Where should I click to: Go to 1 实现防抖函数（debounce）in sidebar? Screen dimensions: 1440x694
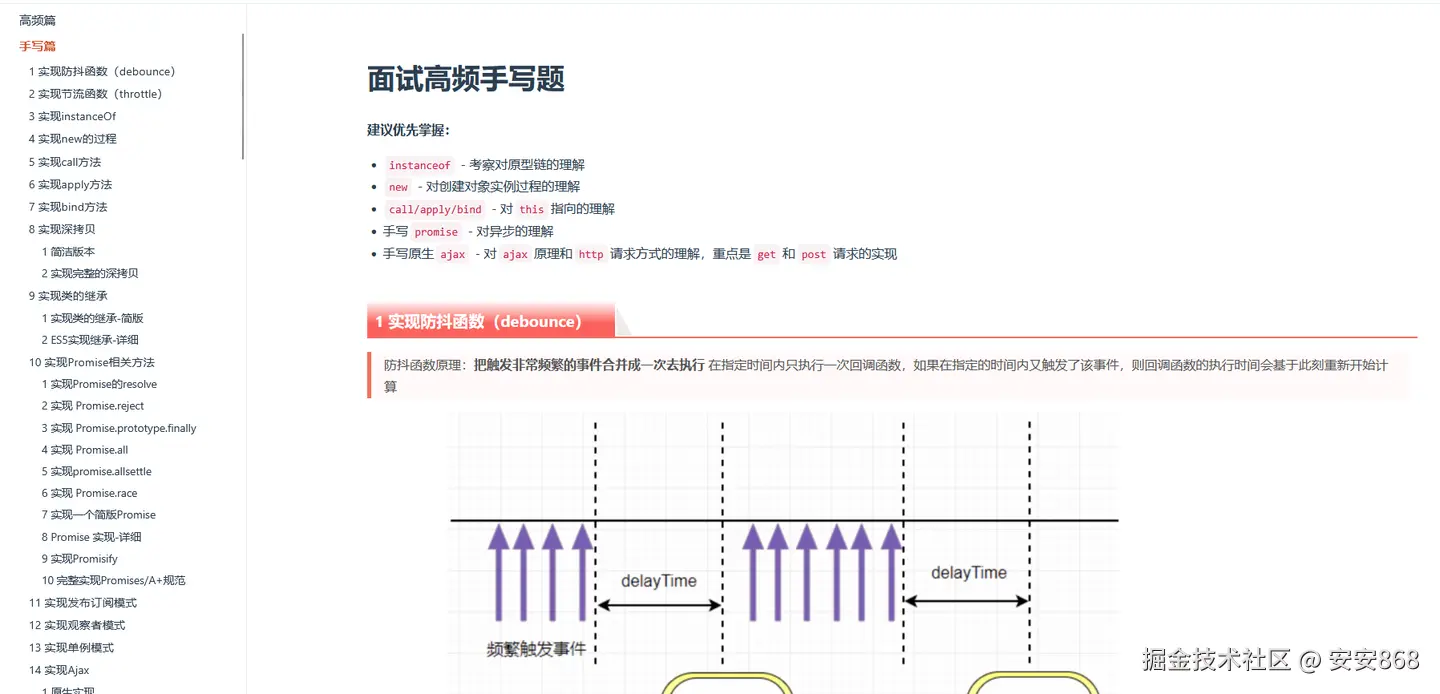click(x=102, y=72)
